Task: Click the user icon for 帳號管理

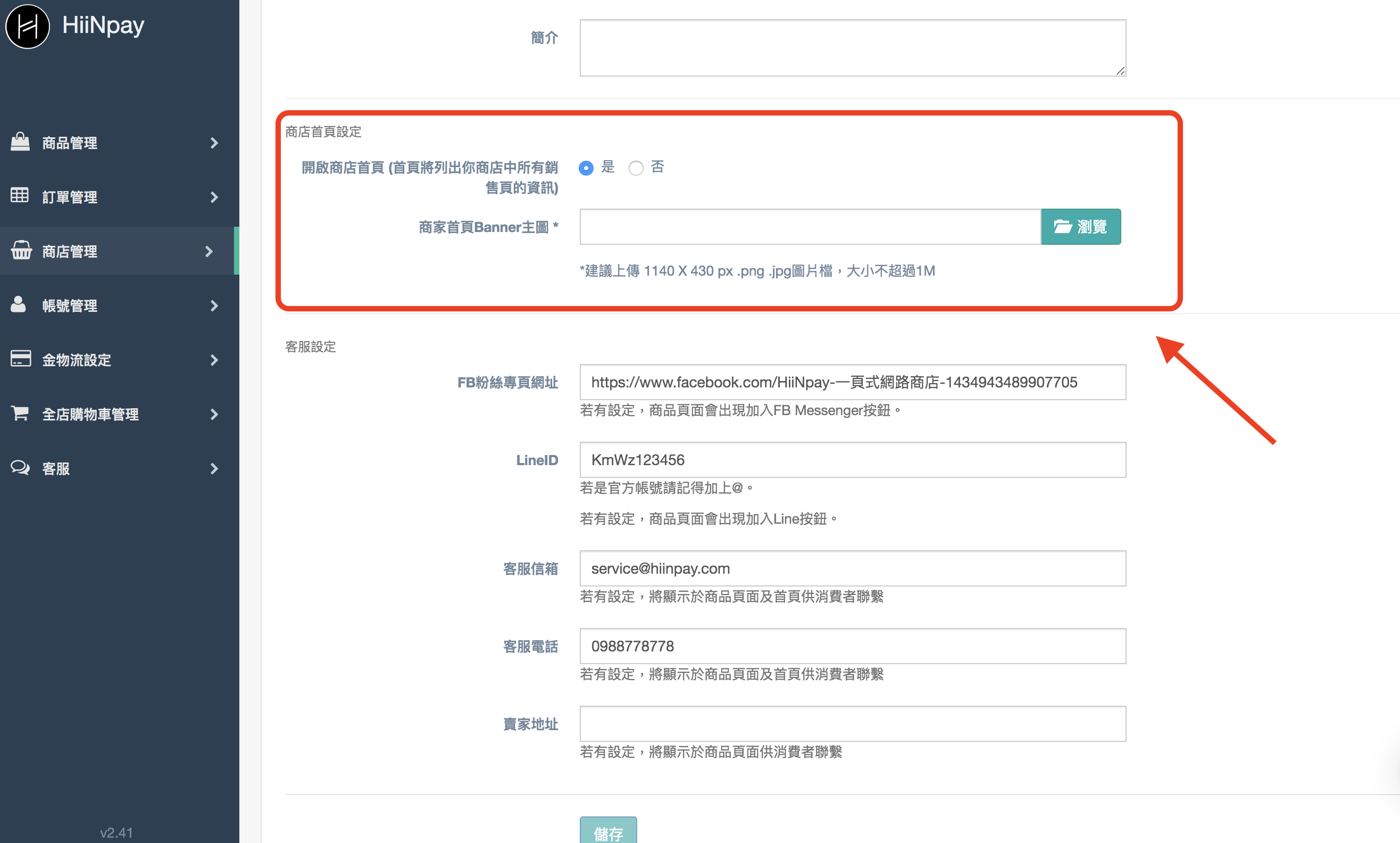Action: point(19,304)
